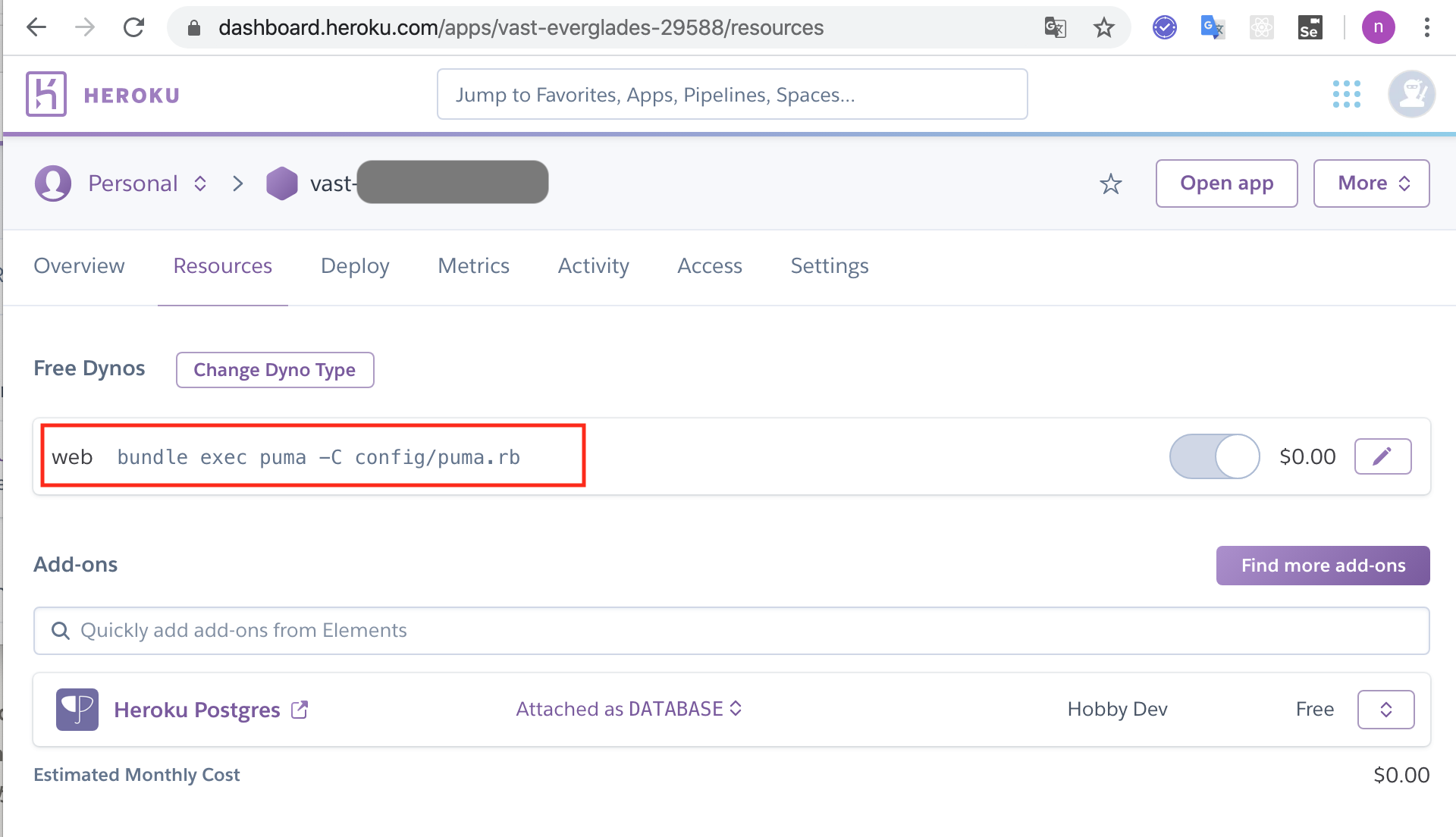The image size is (1456, 837).
Task: Click the Hobby Dev plan text
Action: tap(1117, 709)
